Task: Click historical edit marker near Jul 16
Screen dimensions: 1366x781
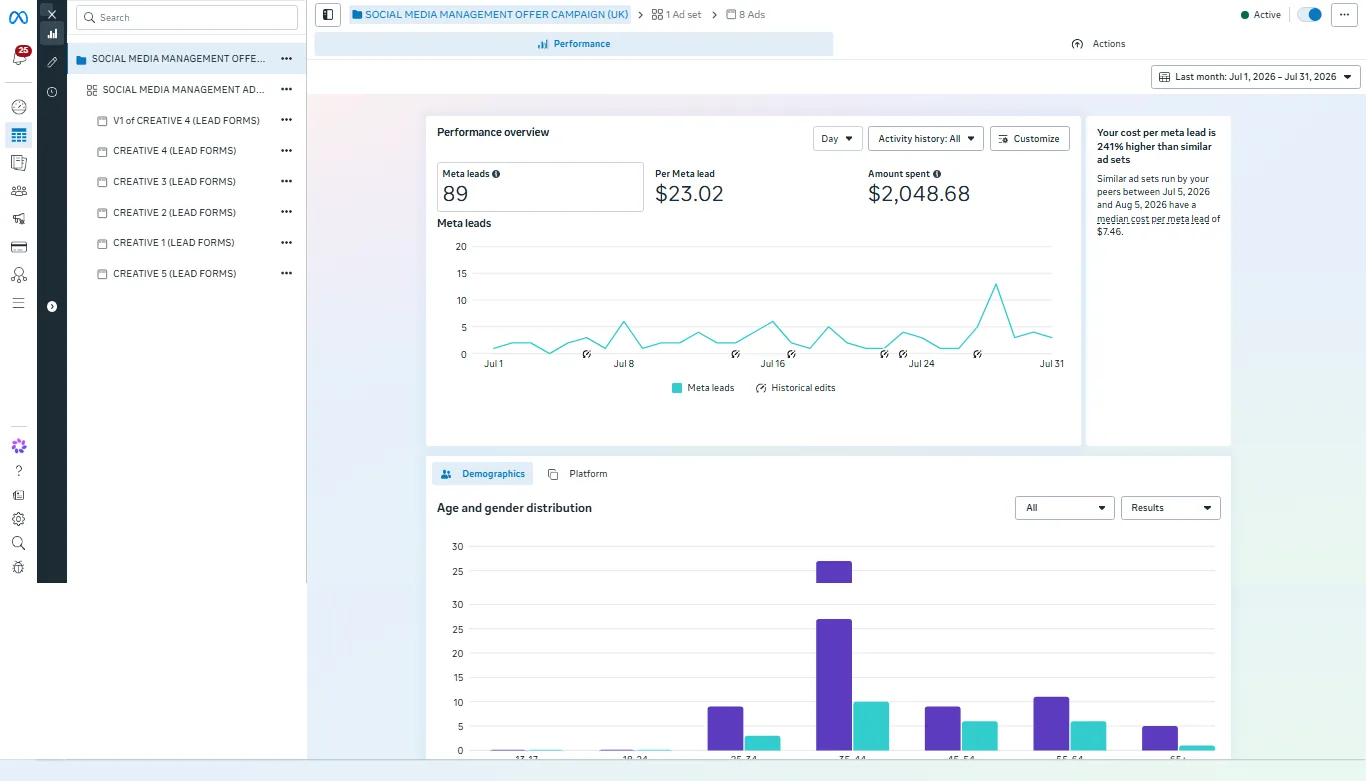Action: pyautogui.click(x=791, y=354)
